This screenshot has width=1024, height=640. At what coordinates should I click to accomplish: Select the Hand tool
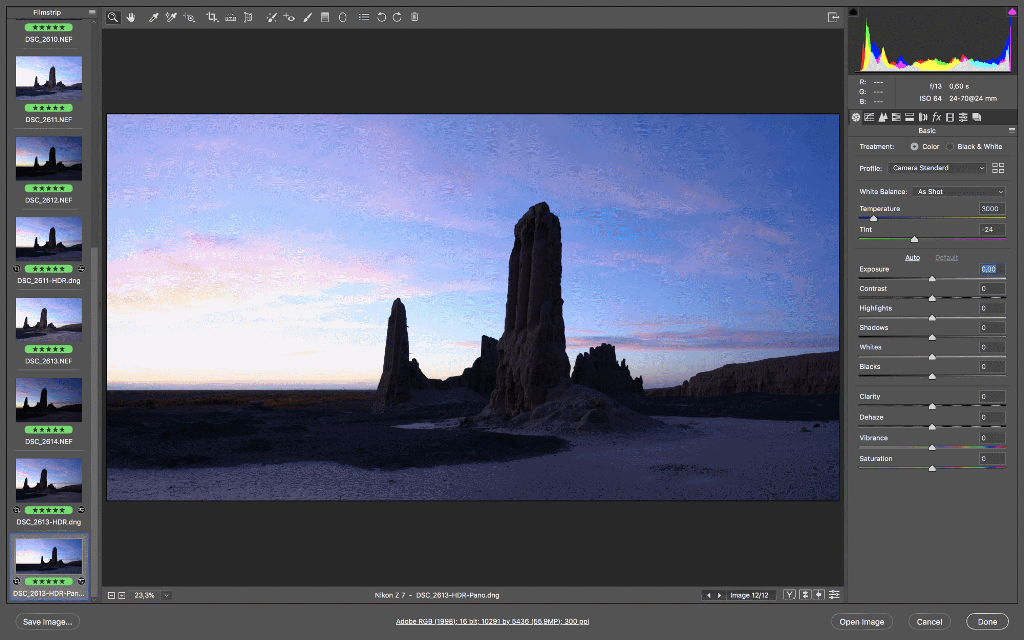click(131, 17)
